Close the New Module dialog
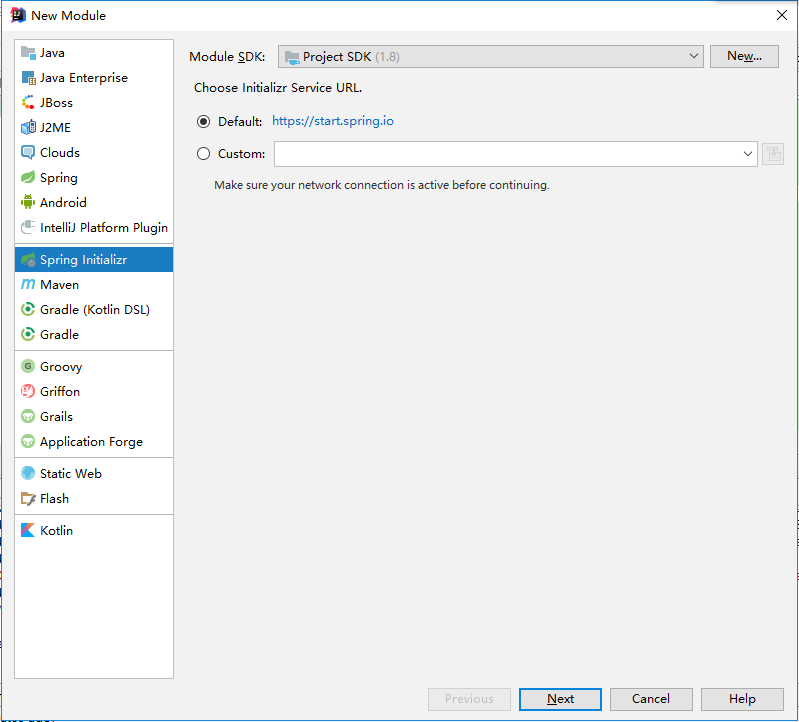Viewport: 799px width, 722px height. 782,15
